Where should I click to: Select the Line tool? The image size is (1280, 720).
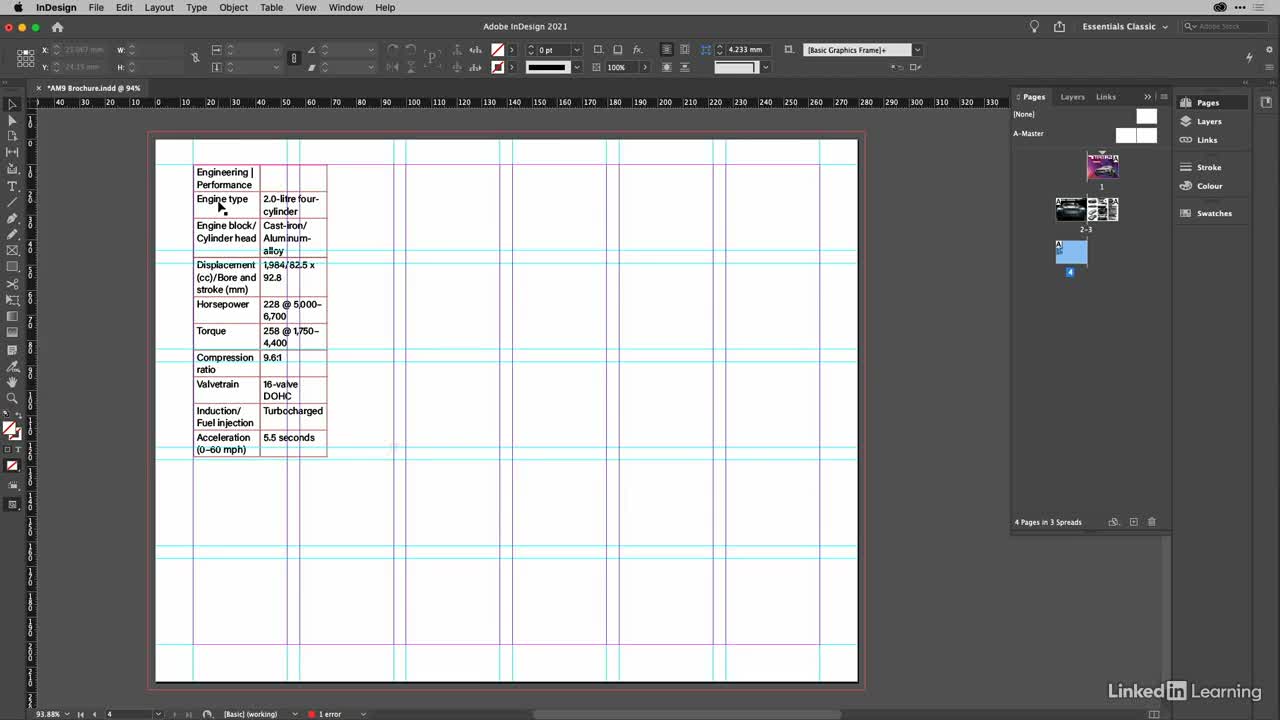pos(12,202)
